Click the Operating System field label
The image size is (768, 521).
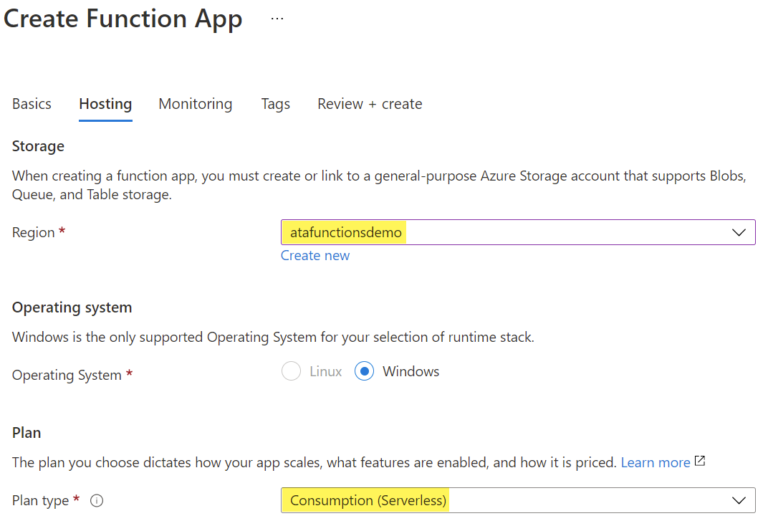(67, 375)
